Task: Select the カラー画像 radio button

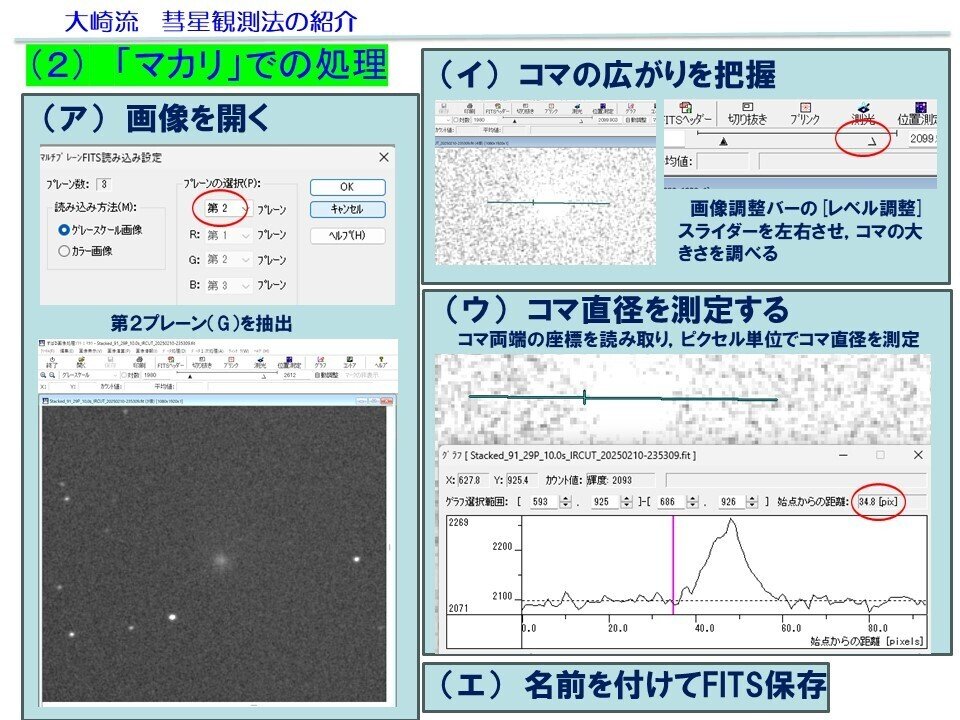Action: pyautogui.click(x=65, y=251)
